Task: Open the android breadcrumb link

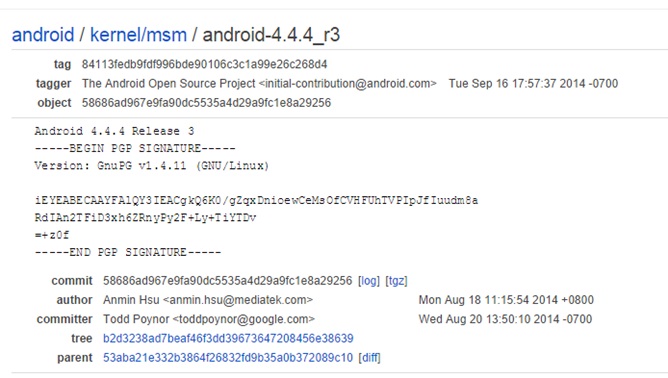Action: [43, 35]
